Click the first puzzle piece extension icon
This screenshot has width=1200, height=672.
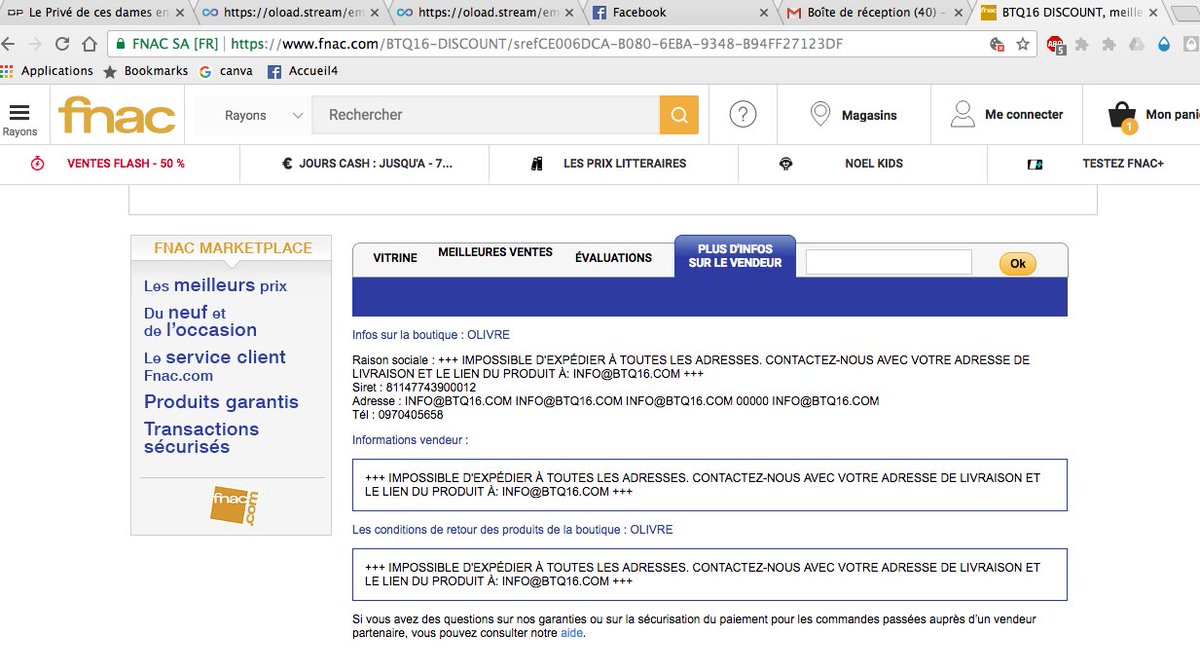1082,44
